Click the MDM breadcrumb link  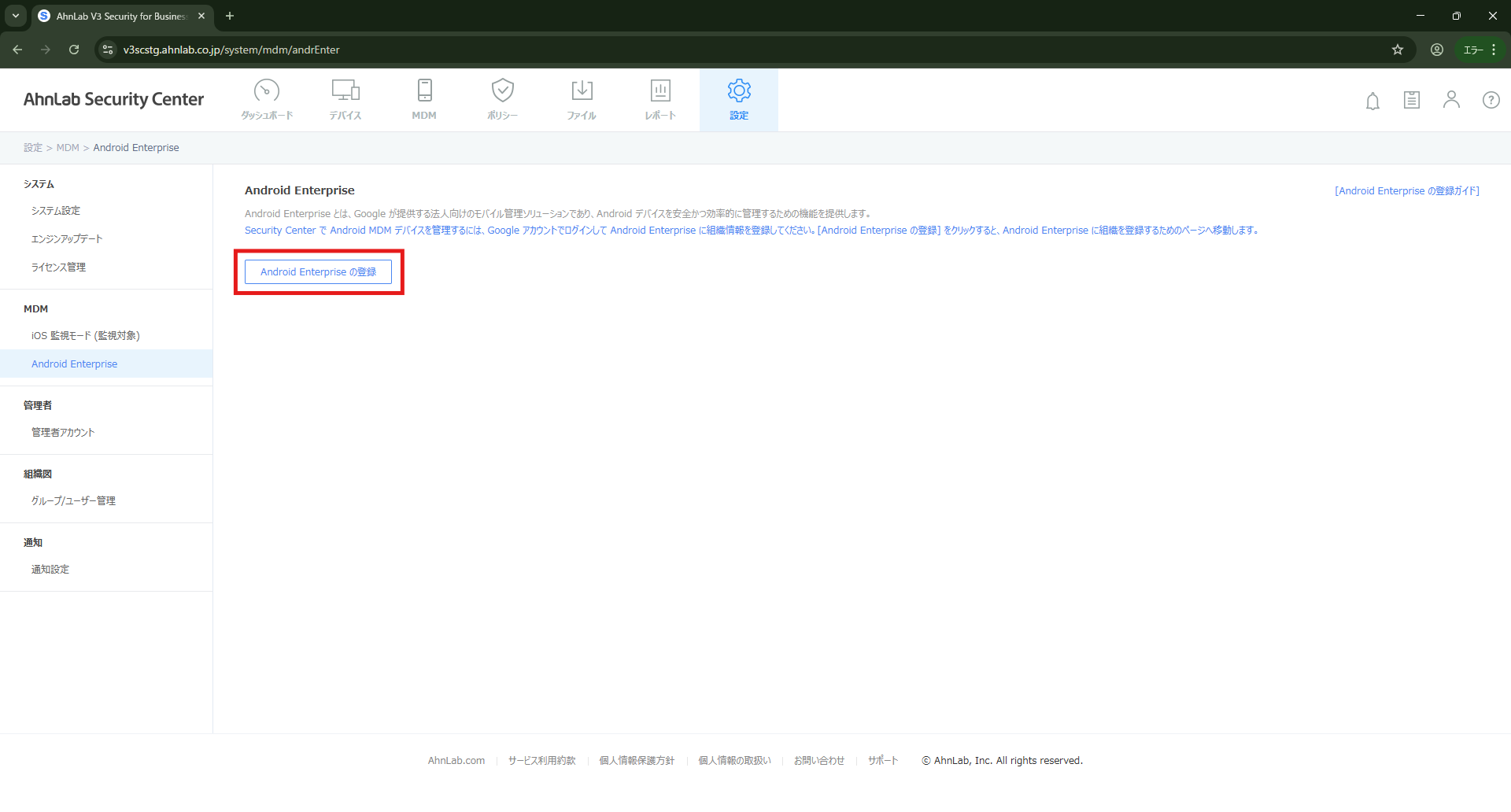click(68, 148)
